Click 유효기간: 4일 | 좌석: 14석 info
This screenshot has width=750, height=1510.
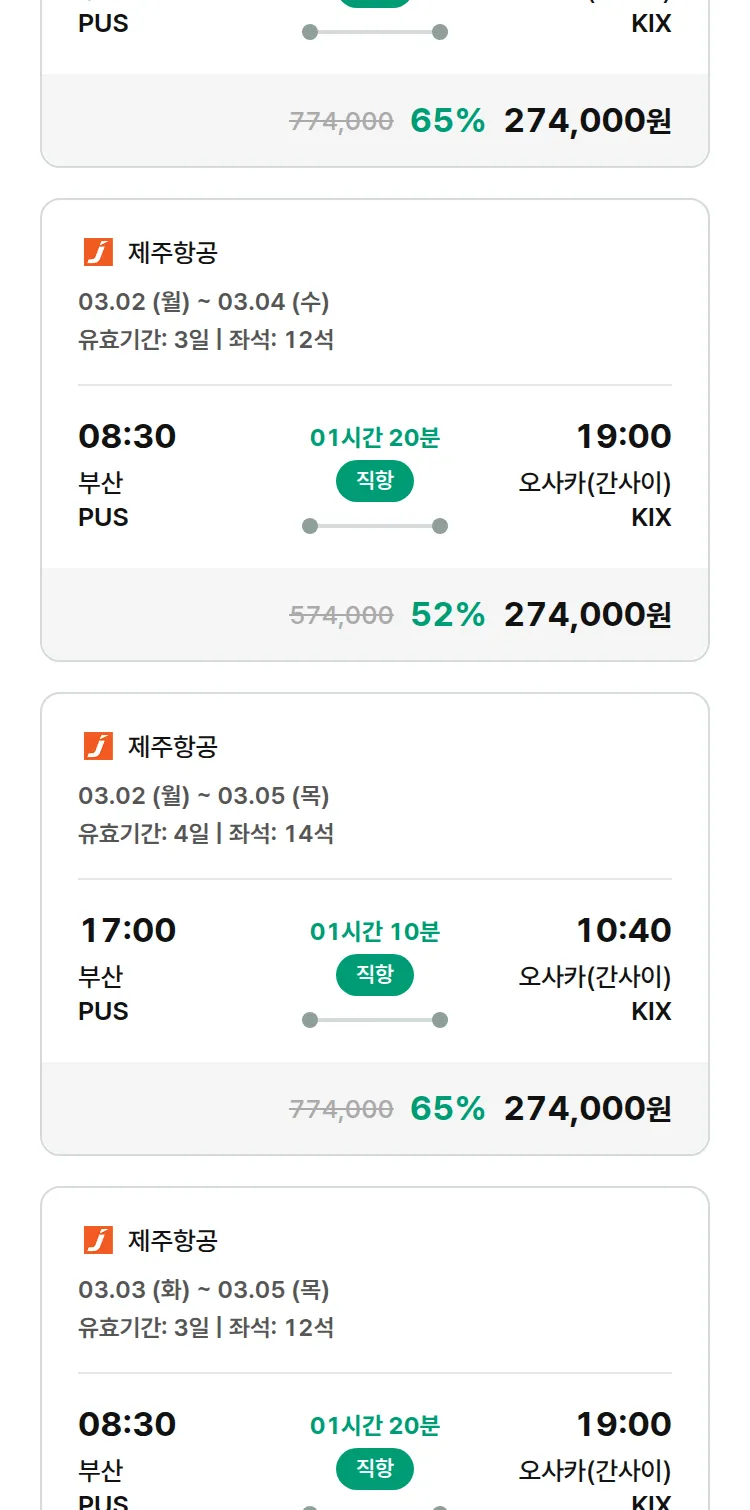tap(206, 833)
